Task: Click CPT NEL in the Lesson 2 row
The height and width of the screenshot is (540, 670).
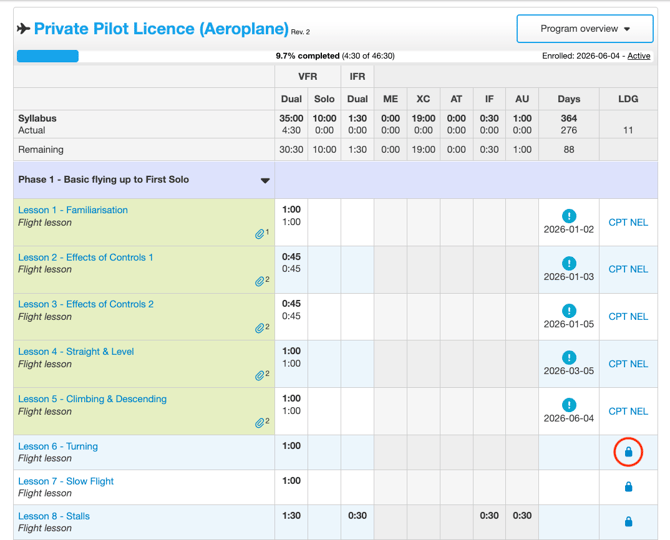Action: [x=628, y=269]
